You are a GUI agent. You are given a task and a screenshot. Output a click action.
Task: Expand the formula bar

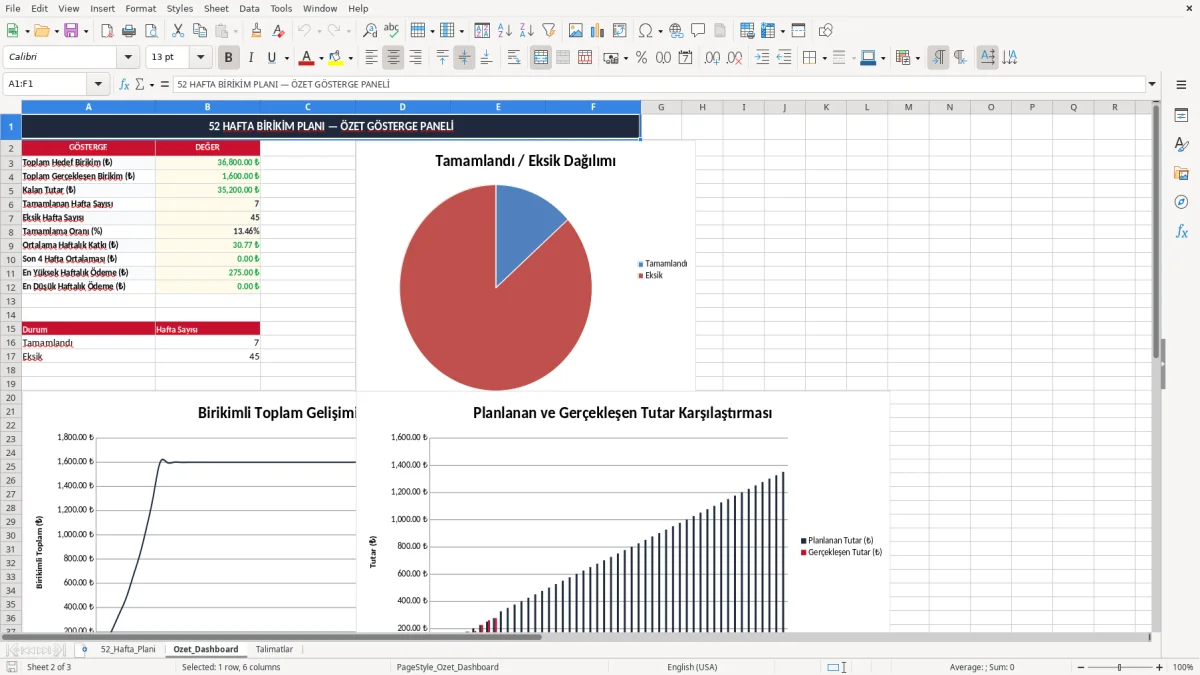point(1152,85)
